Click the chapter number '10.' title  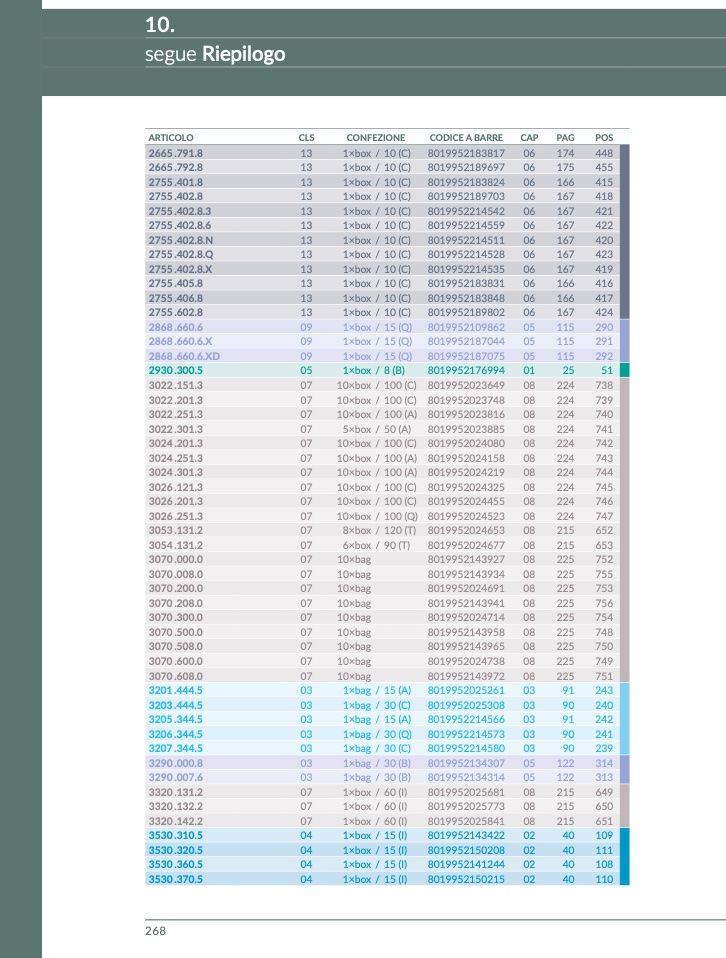160,24
